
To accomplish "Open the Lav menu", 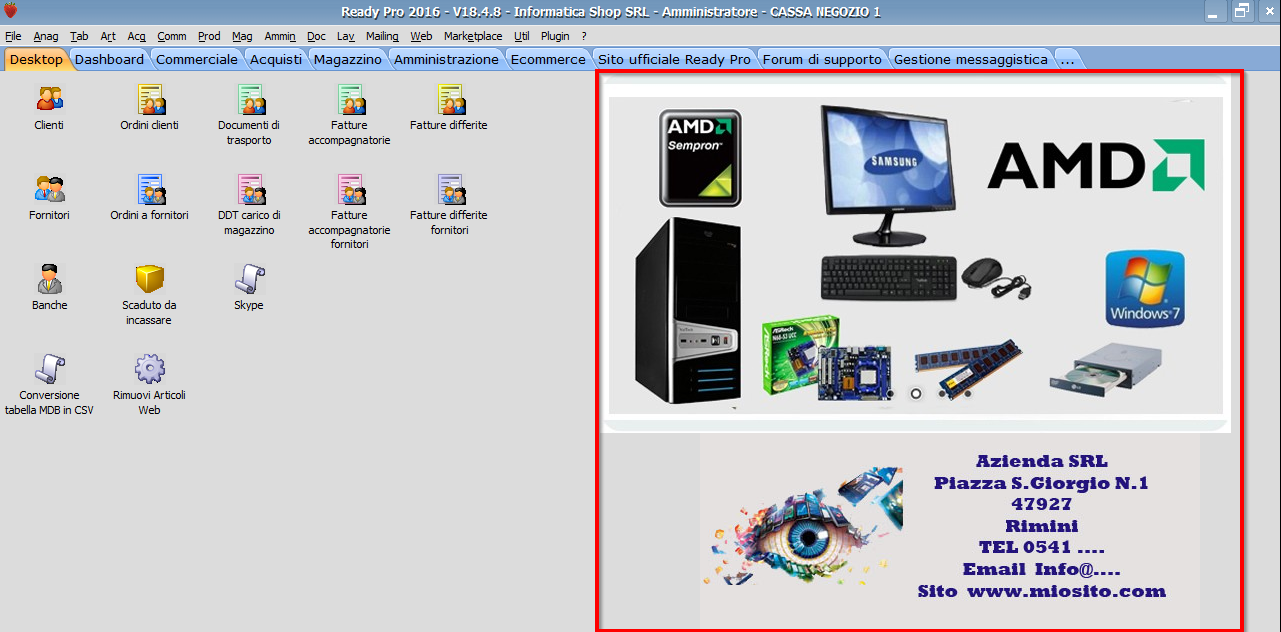I will (346, 36).
